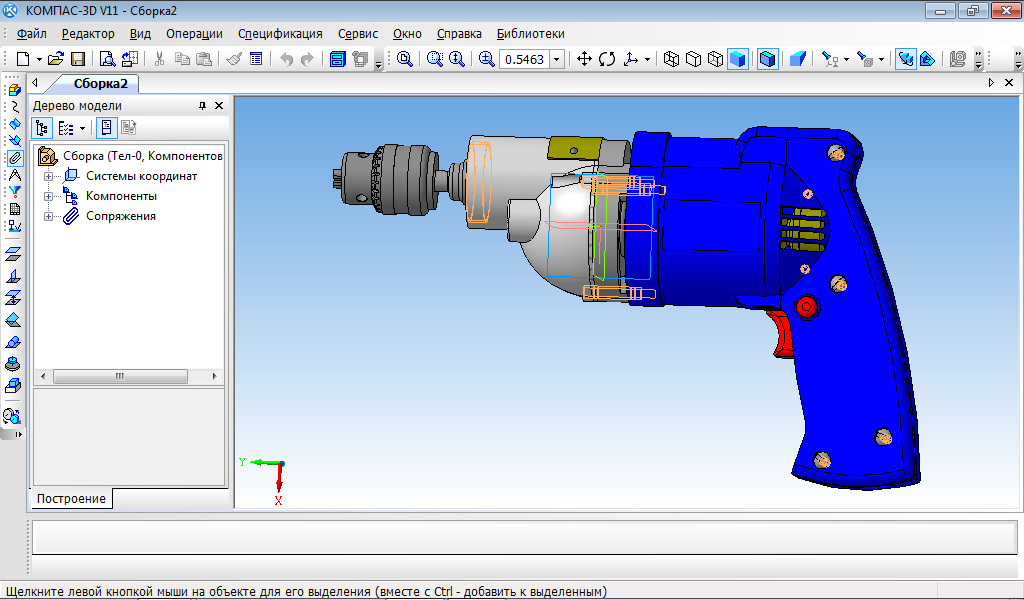
Task: Switch to hidden lines removed display mode
Action: coord(694,59)
